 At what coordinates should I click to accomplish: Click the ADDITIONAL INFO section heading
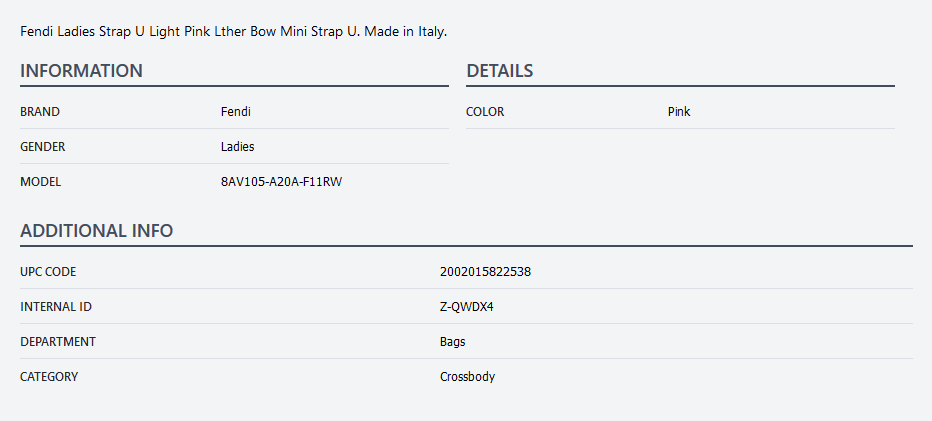pos(96,231)
